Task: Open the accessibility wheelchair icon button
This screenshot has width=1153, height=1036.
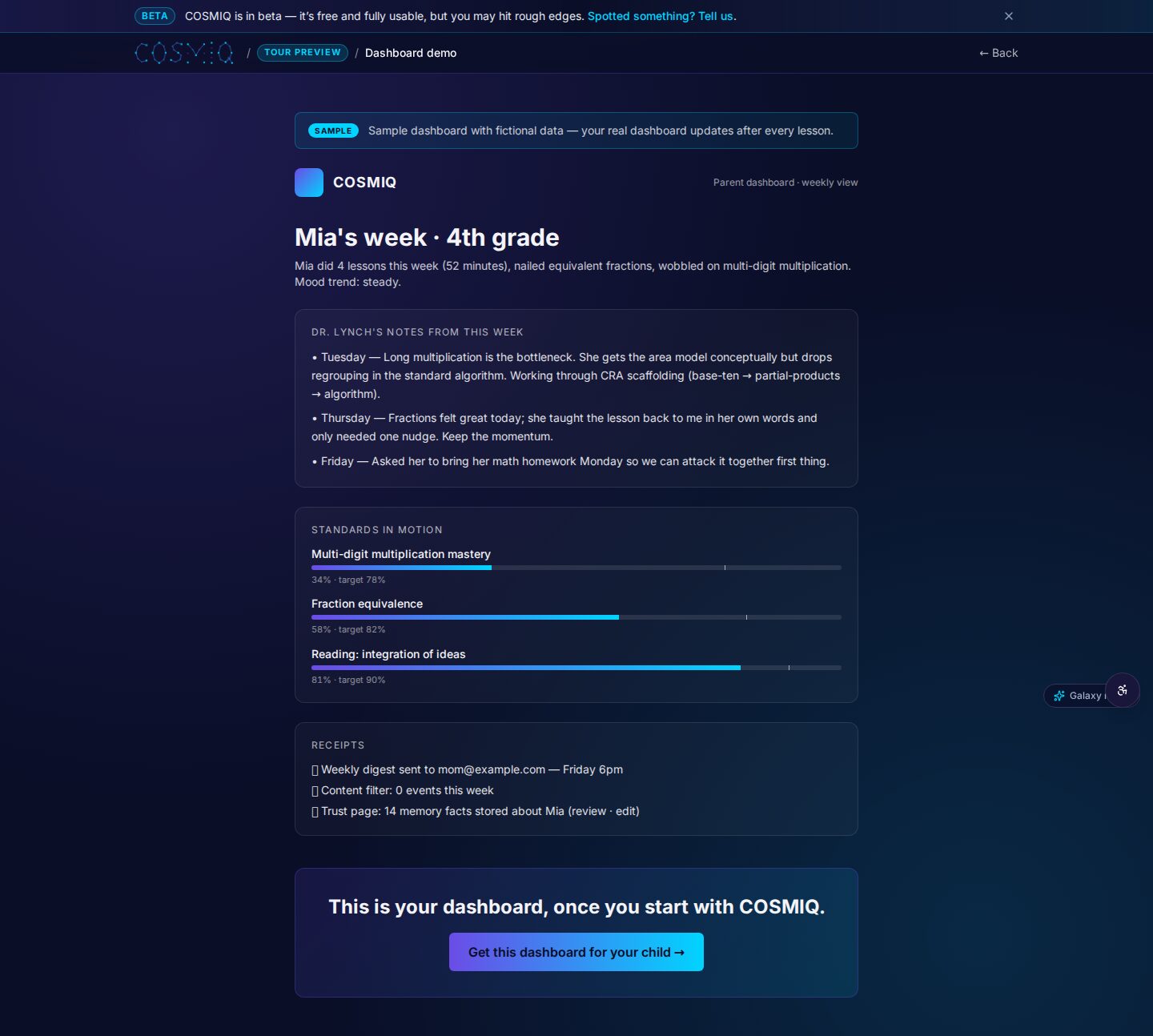Action: tap(1123, 690)
